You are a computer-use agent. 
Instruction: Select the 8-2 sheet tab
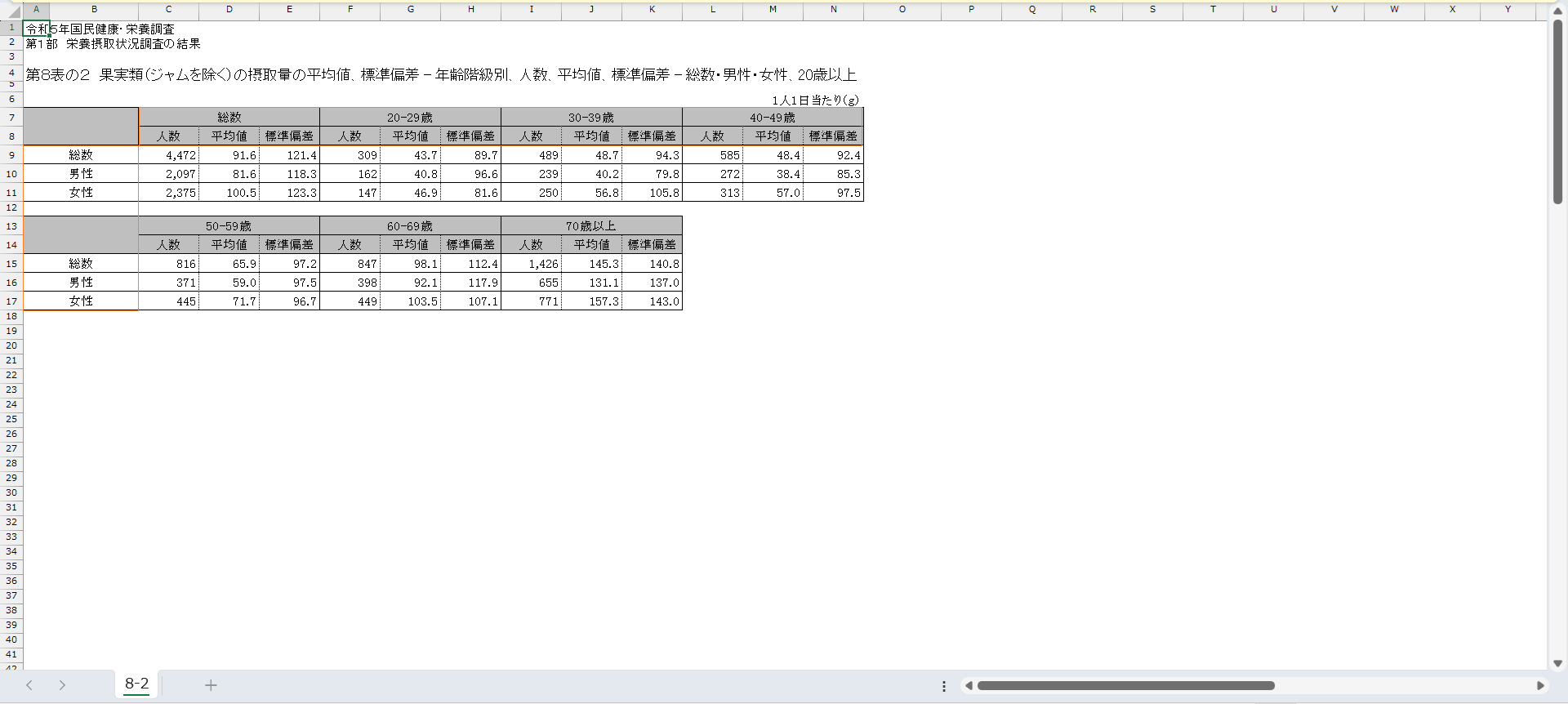click(136, 684)
